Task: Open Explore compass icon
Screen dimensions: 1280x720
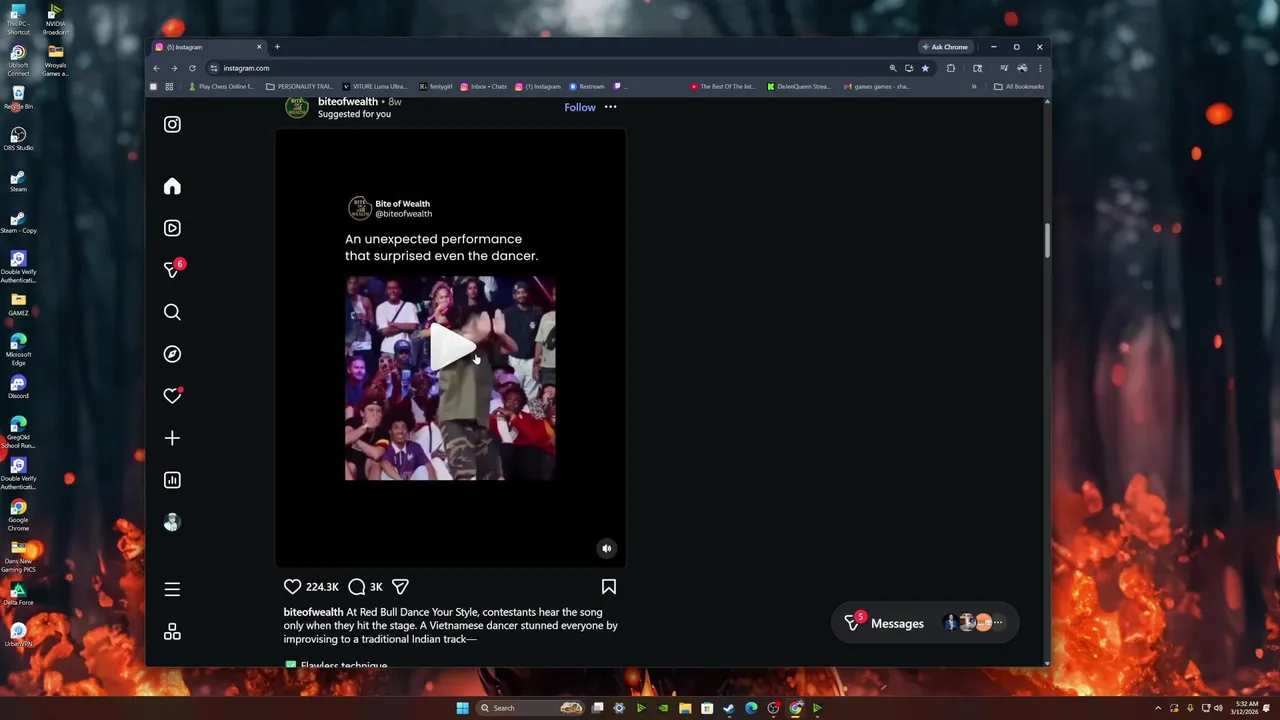Action: [x=172, y=354]
